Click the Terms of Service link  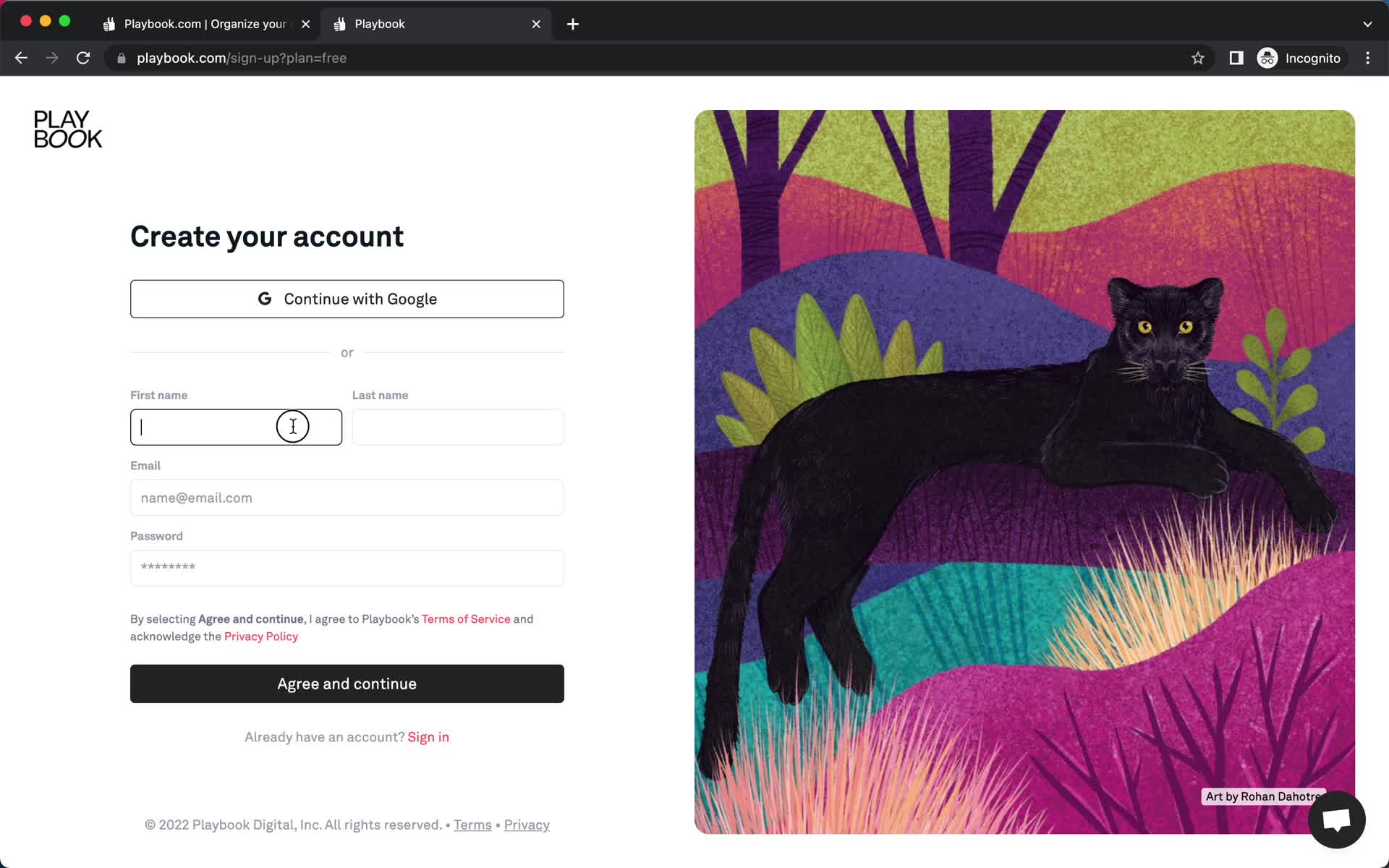(466, 619)
